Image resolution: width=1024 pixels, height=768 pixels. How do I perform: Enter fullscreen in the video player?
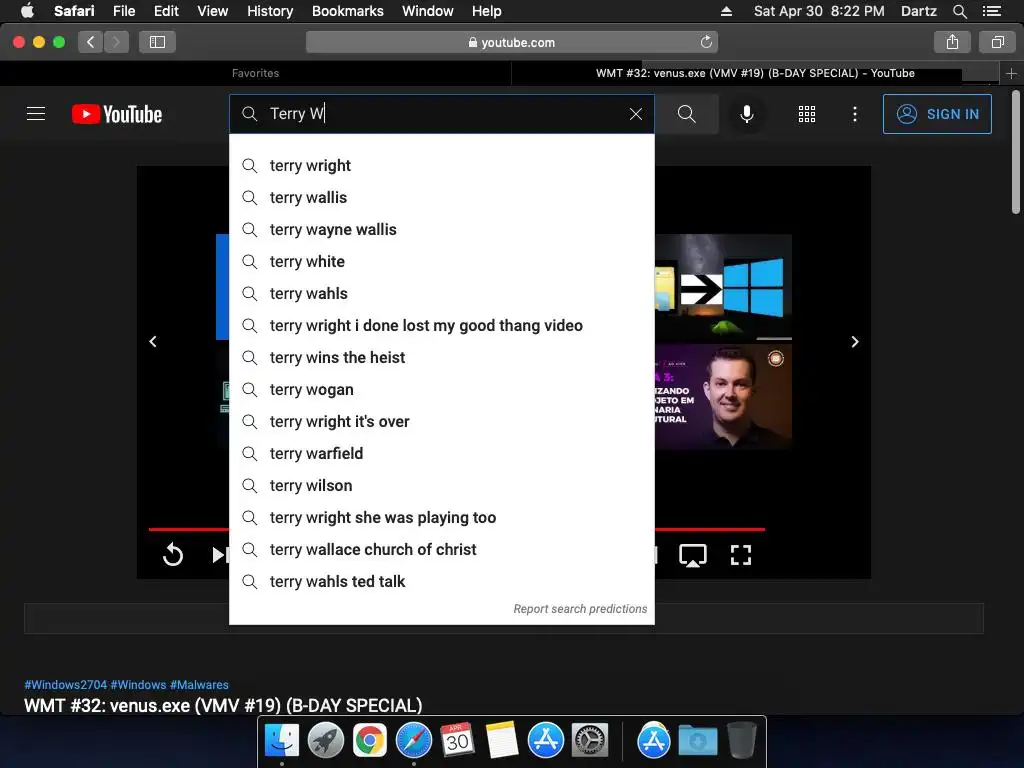point(741,555)
